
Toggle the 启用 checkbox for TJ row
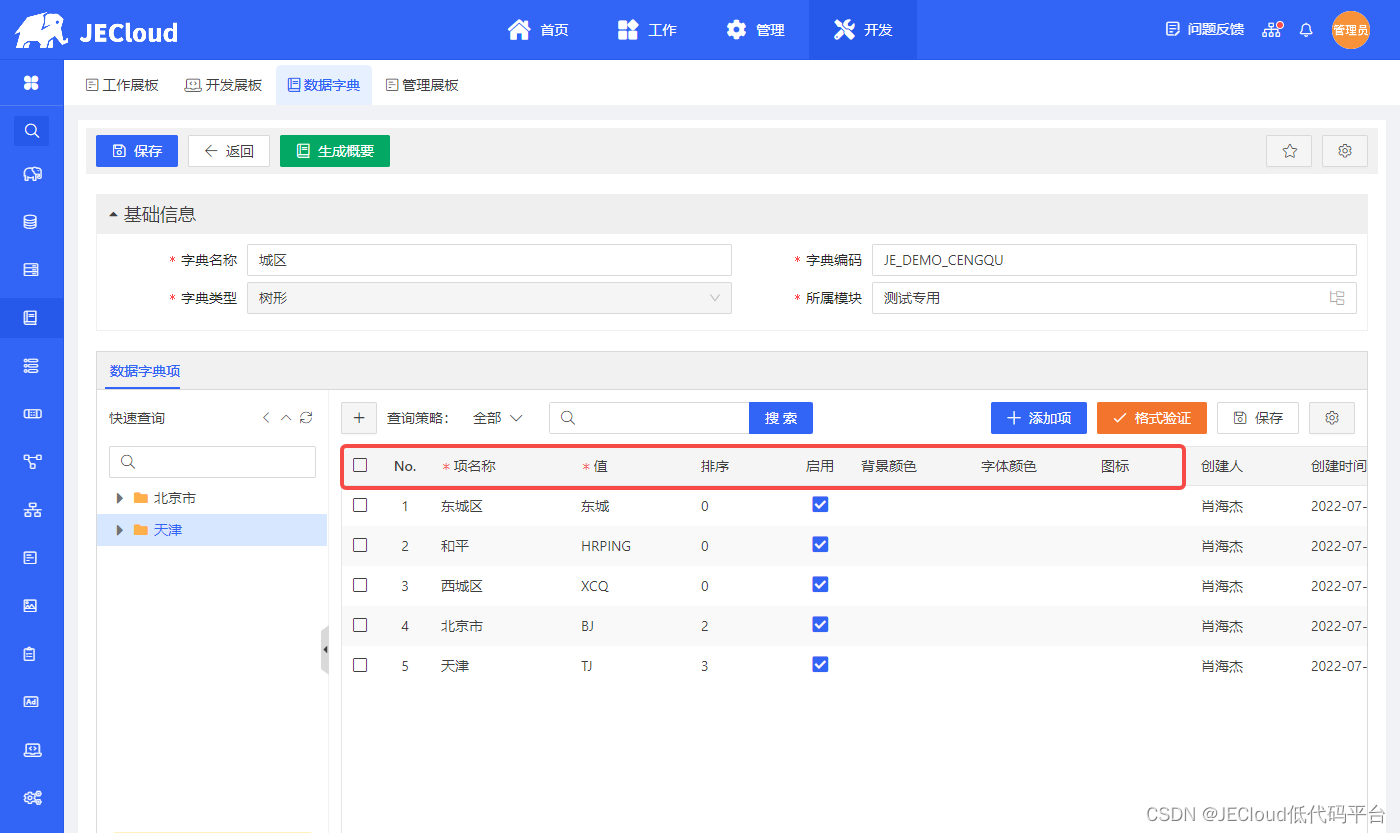pos(820,664)
